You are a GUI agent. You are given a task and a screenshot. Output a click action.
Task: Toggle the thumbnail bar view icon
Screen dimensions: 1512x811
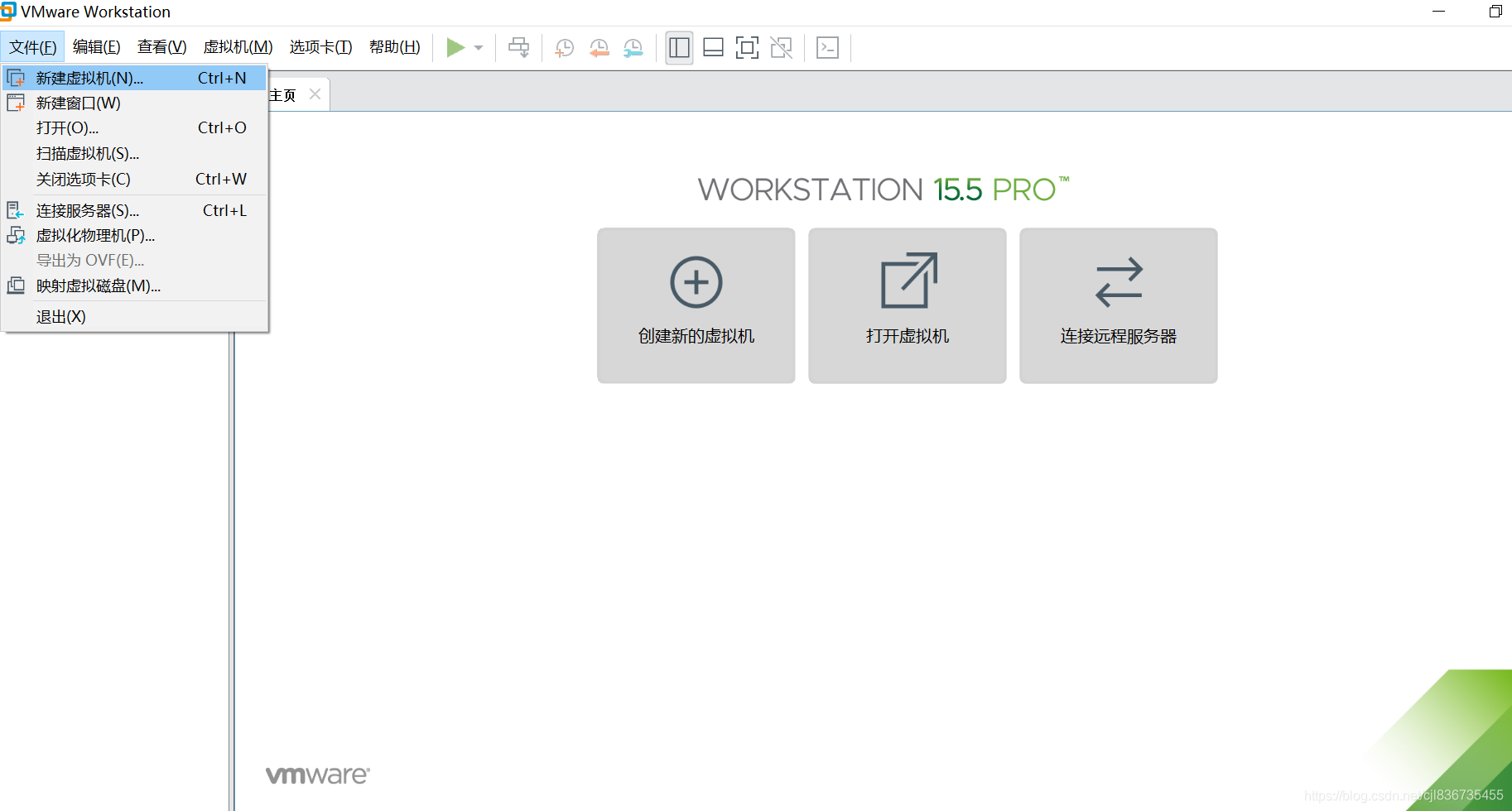click(x=713, y=47)
